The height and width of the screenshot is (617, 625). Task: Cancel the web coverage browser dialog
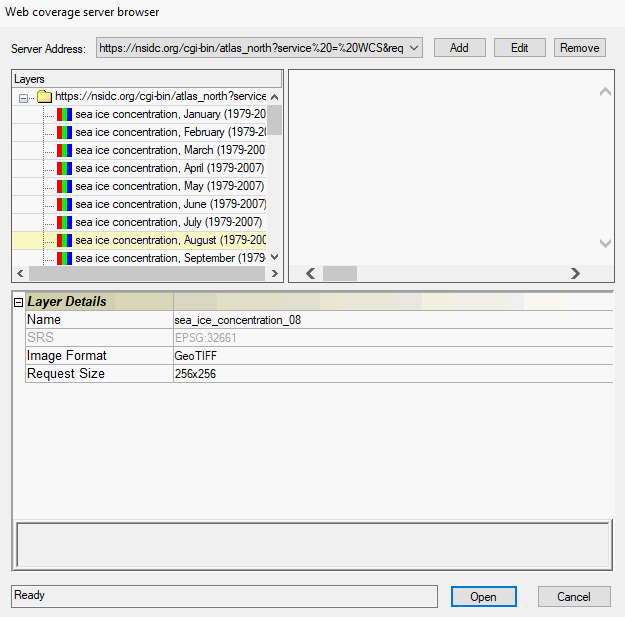point(574,597)
